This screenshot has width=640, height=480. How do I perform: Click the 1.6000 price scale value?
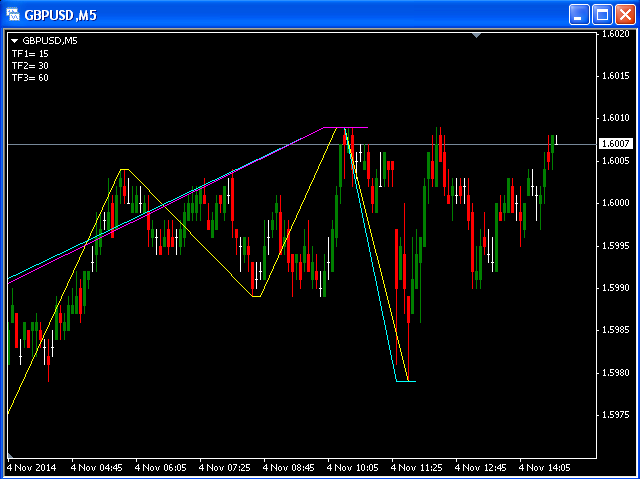point(617,203)
